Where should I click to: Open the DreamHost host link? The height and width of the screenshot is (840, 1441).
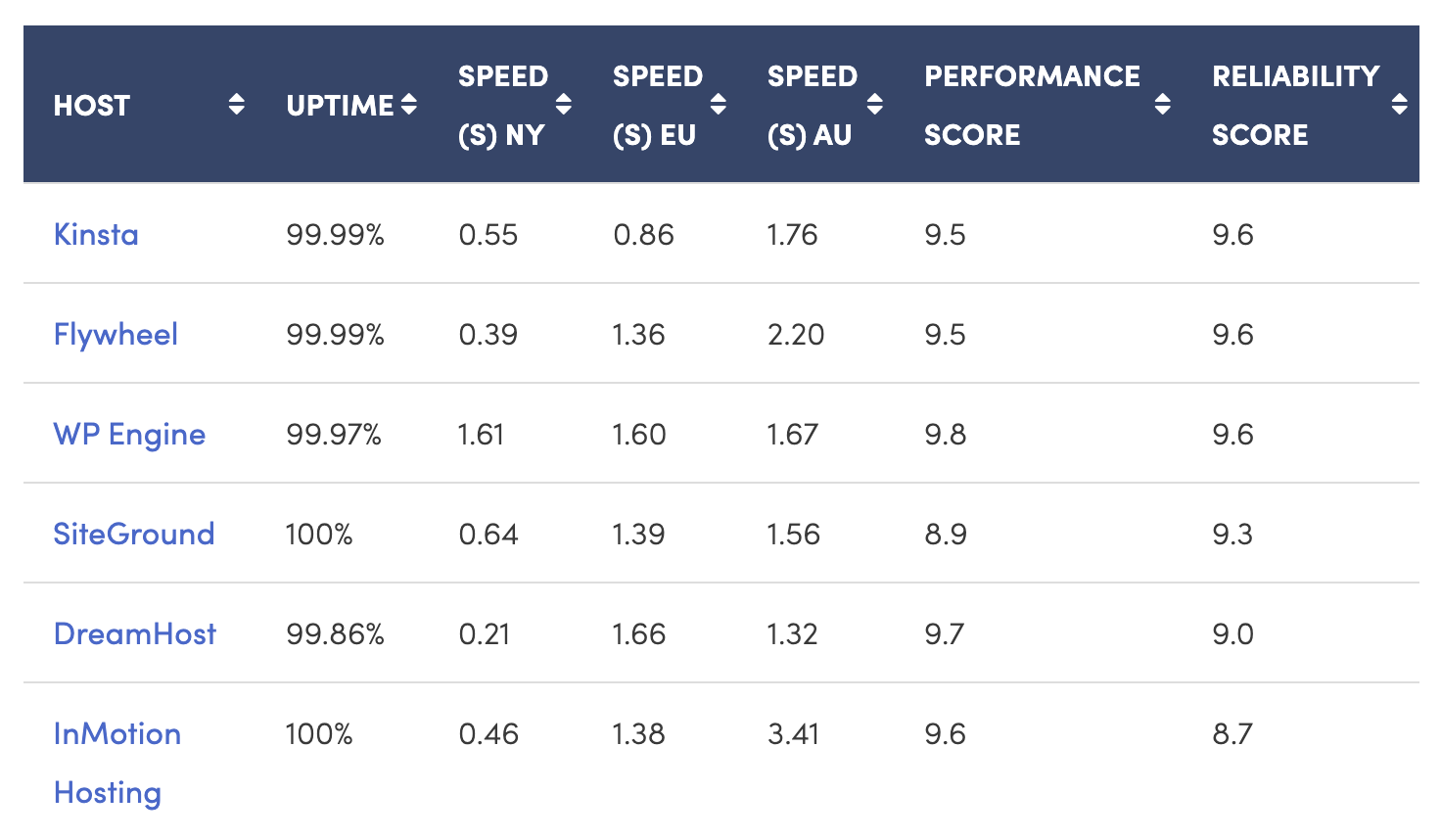(x=135, y=633)
